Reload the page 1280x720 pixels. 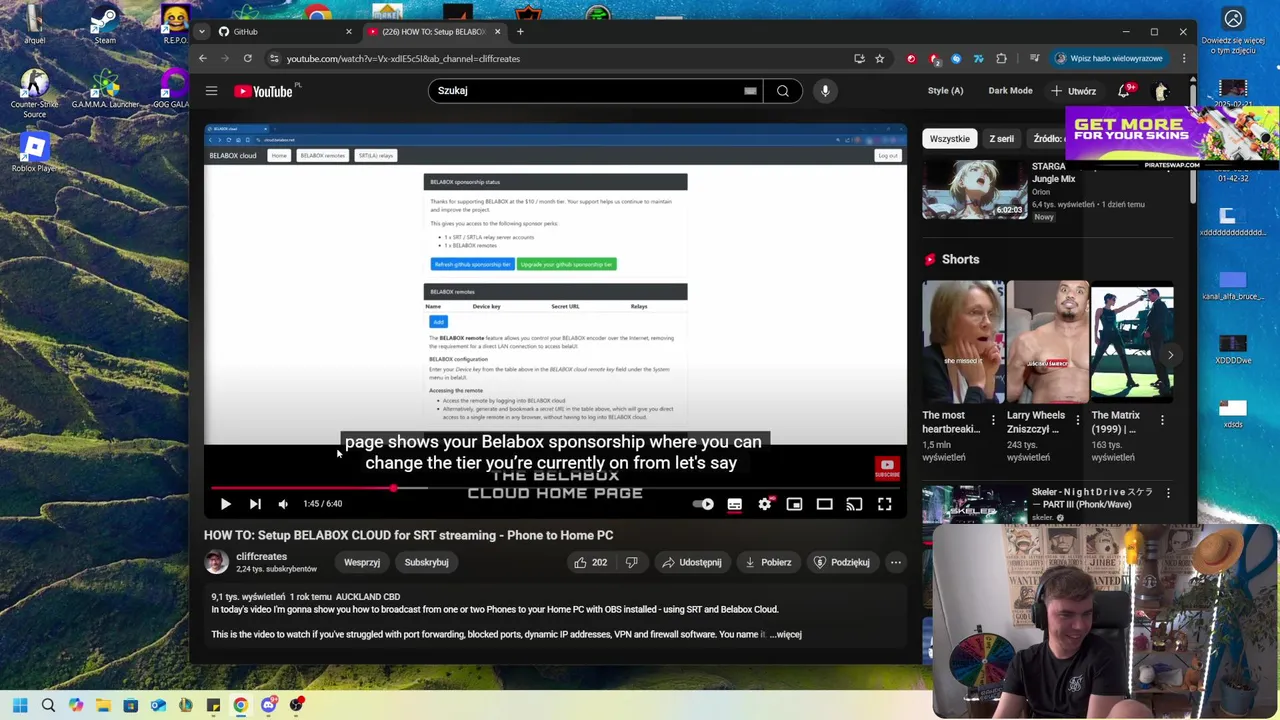coord(247,59)
